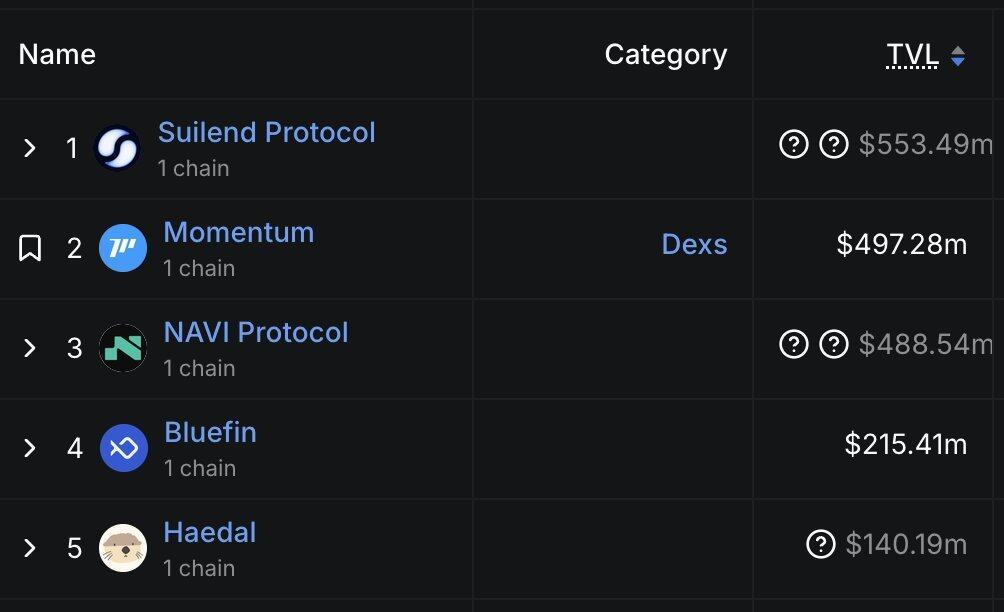Expand the Bluefin row chevron
1004x612 pixels.
[30, 448]
